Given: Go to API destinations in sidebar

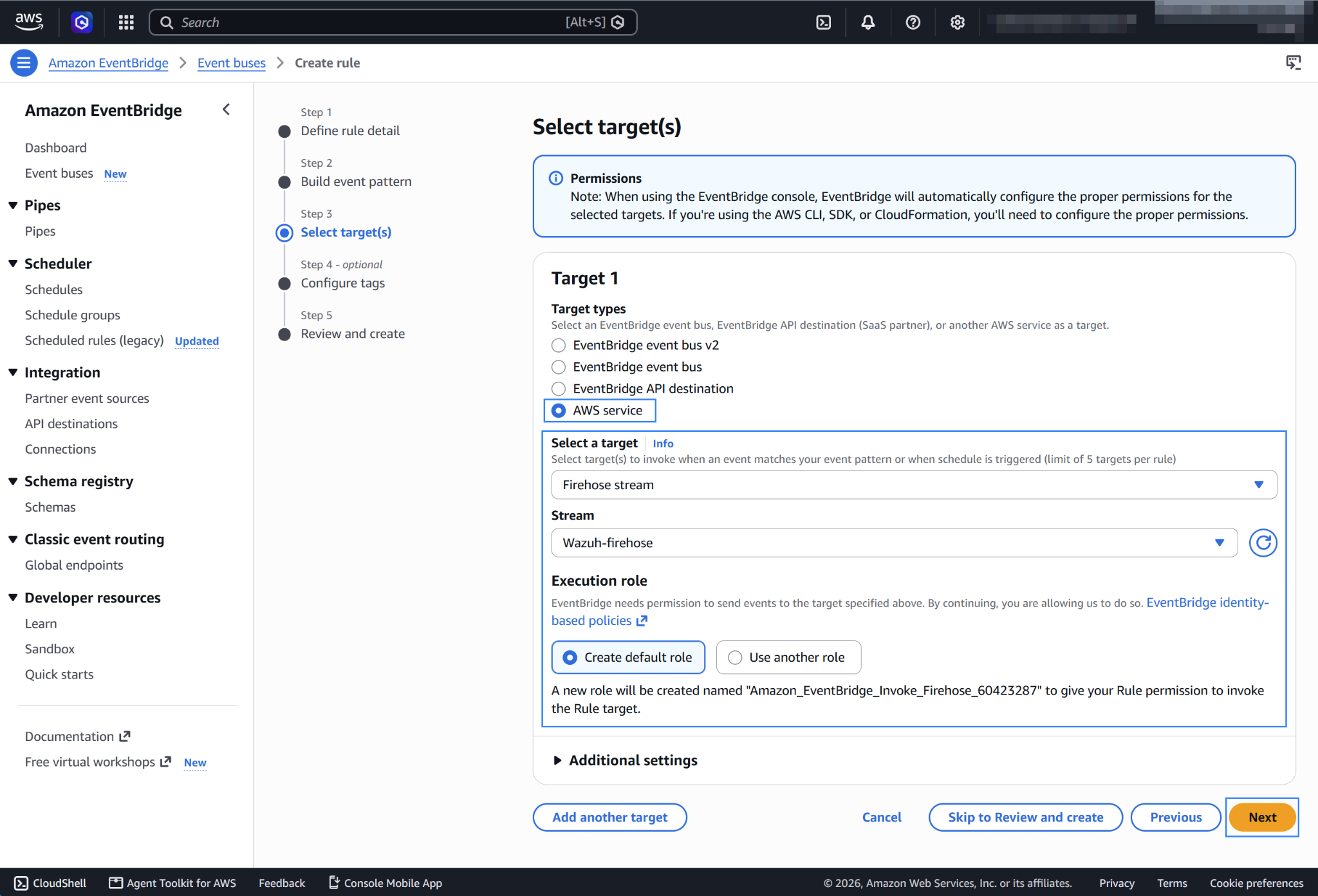Looking at the screenshot, I should point(71,424).
